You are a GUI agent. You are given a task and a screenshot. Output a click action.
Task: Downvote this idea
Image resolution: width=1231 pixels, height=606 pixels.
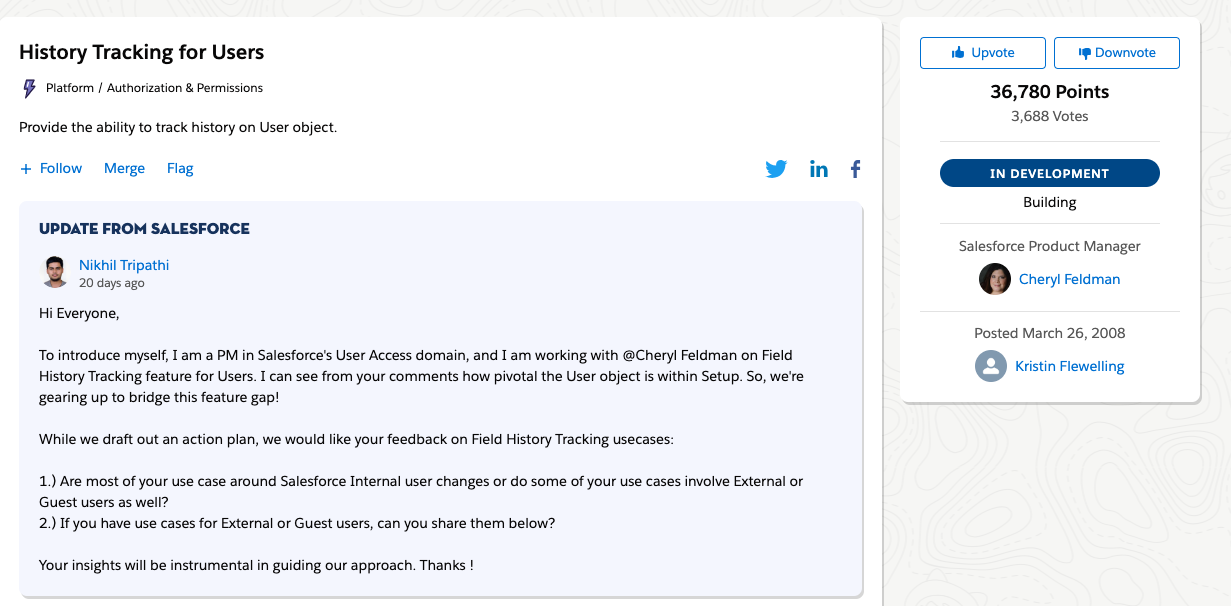1117,53
